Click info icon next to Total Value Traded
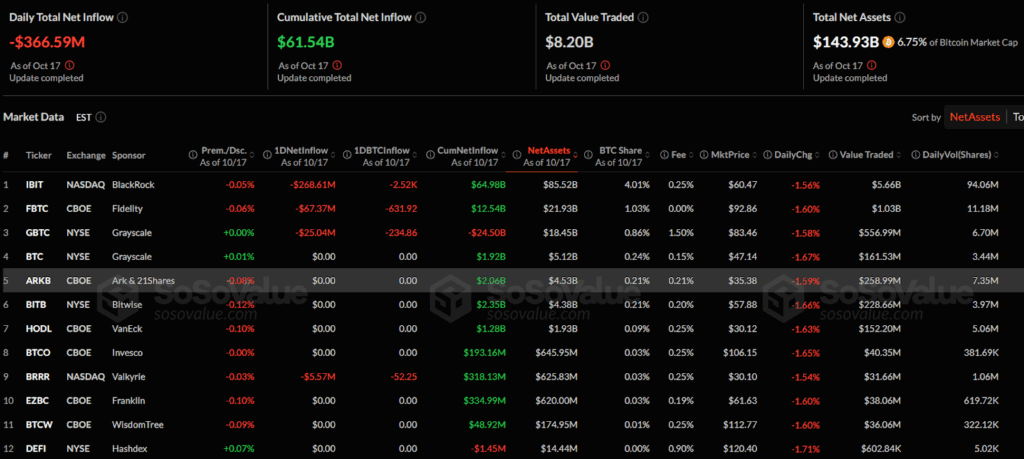Screen dimensions: 1024x459 642,18
